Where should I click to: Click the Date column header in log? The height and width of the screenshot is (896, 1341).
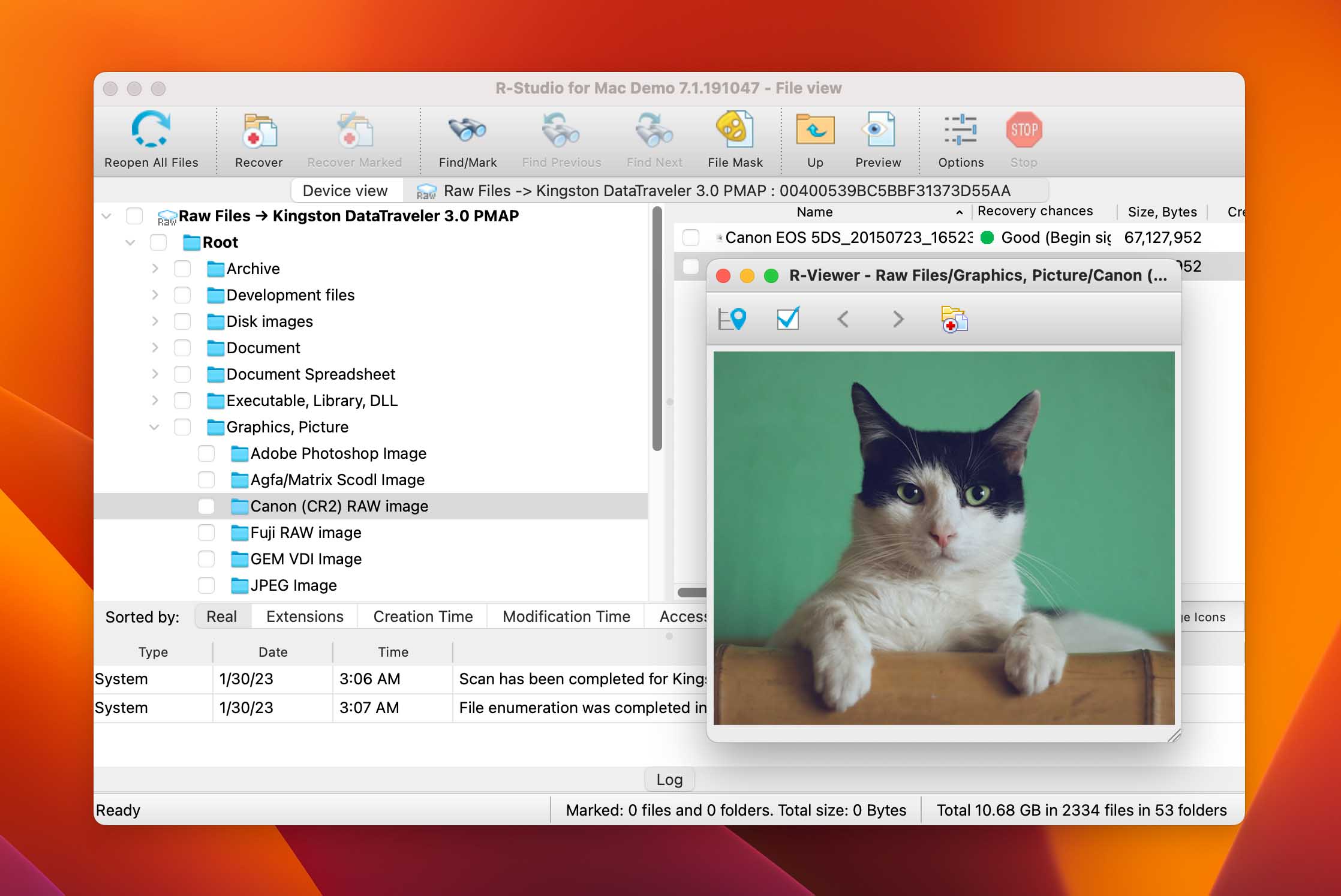273,652
